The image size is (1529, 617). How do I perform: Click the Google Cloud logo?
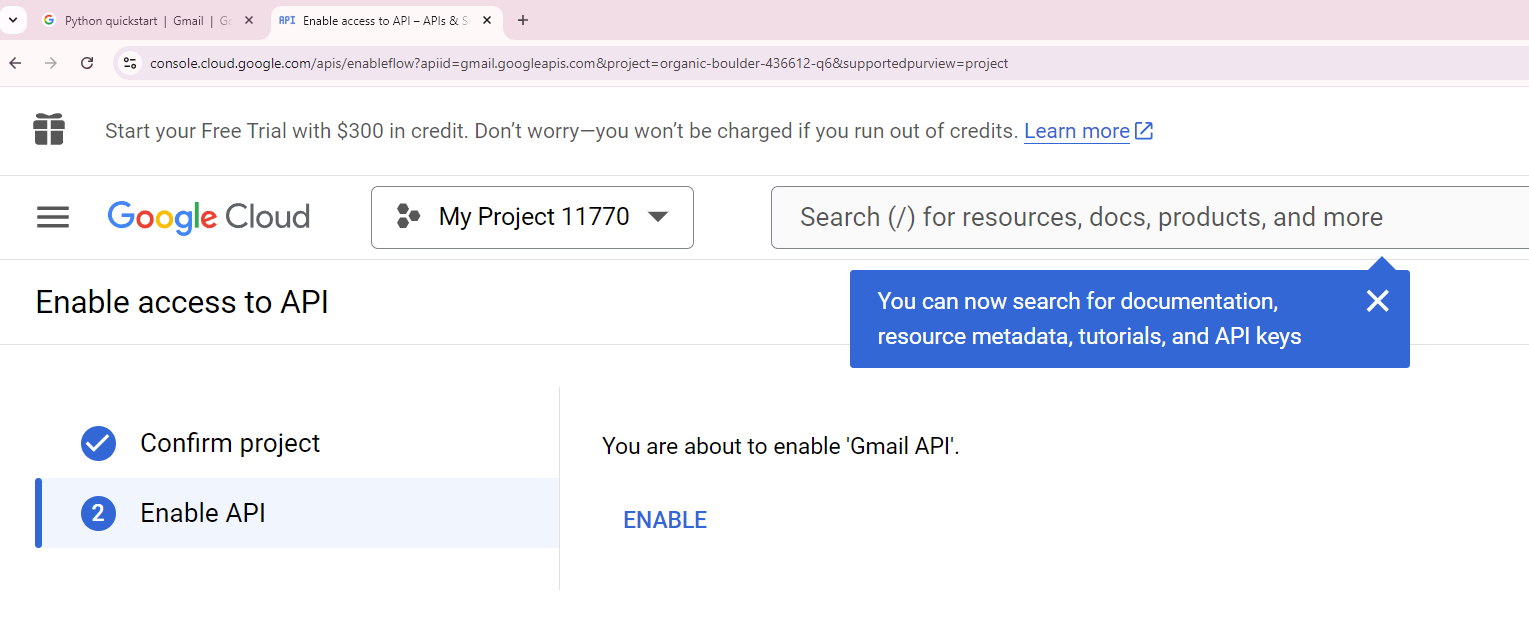(209, 217)
